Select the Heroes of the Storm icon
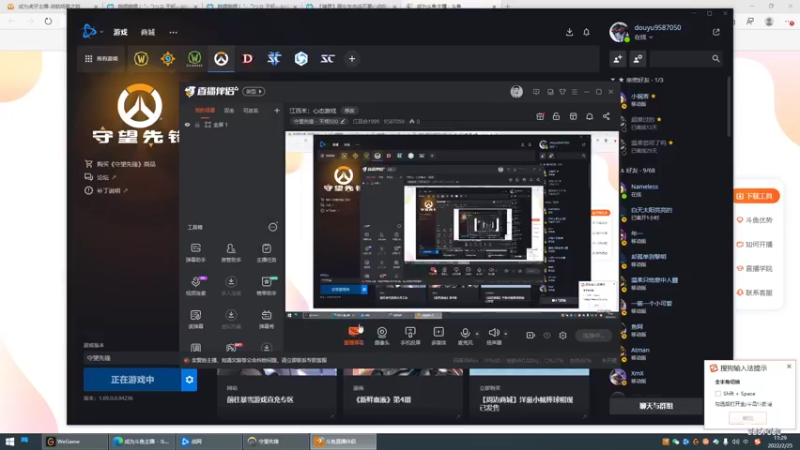Image resolution: width=800 pixels, height=450 pixels. [x=301, y=59]
